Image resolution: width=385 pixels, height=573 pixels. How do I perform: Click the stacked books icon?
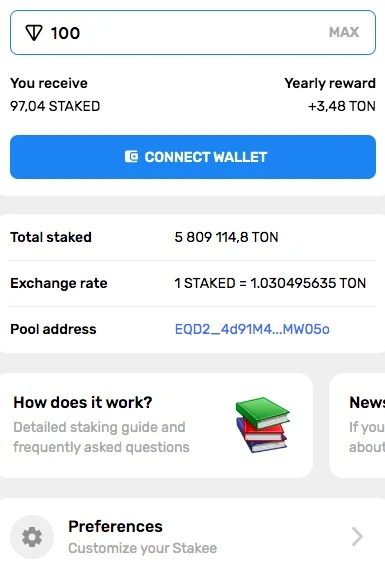pyautogui.click(x=262, y=425)
